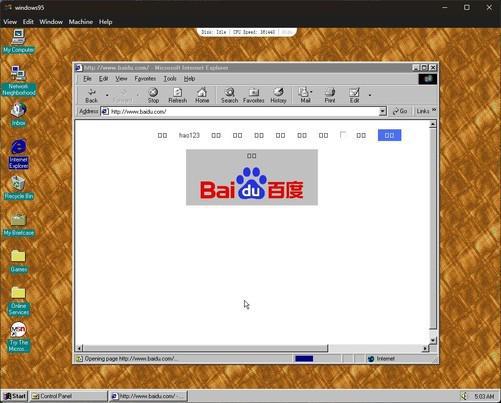The height and width of the screenshot is (403, 501).
Task: Go to Home page icon
Action: point(202,95)
